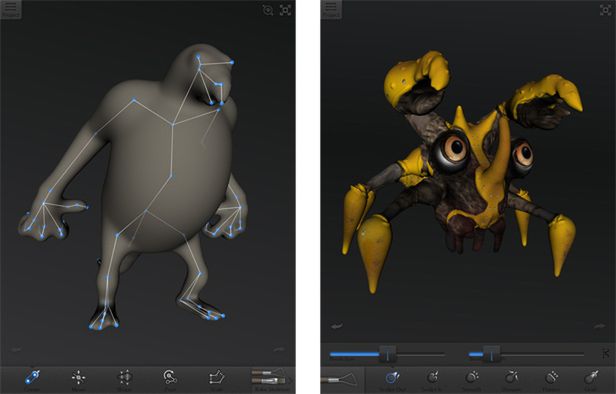
Task: Click the second brush slider handle
Action: (491, 354)
